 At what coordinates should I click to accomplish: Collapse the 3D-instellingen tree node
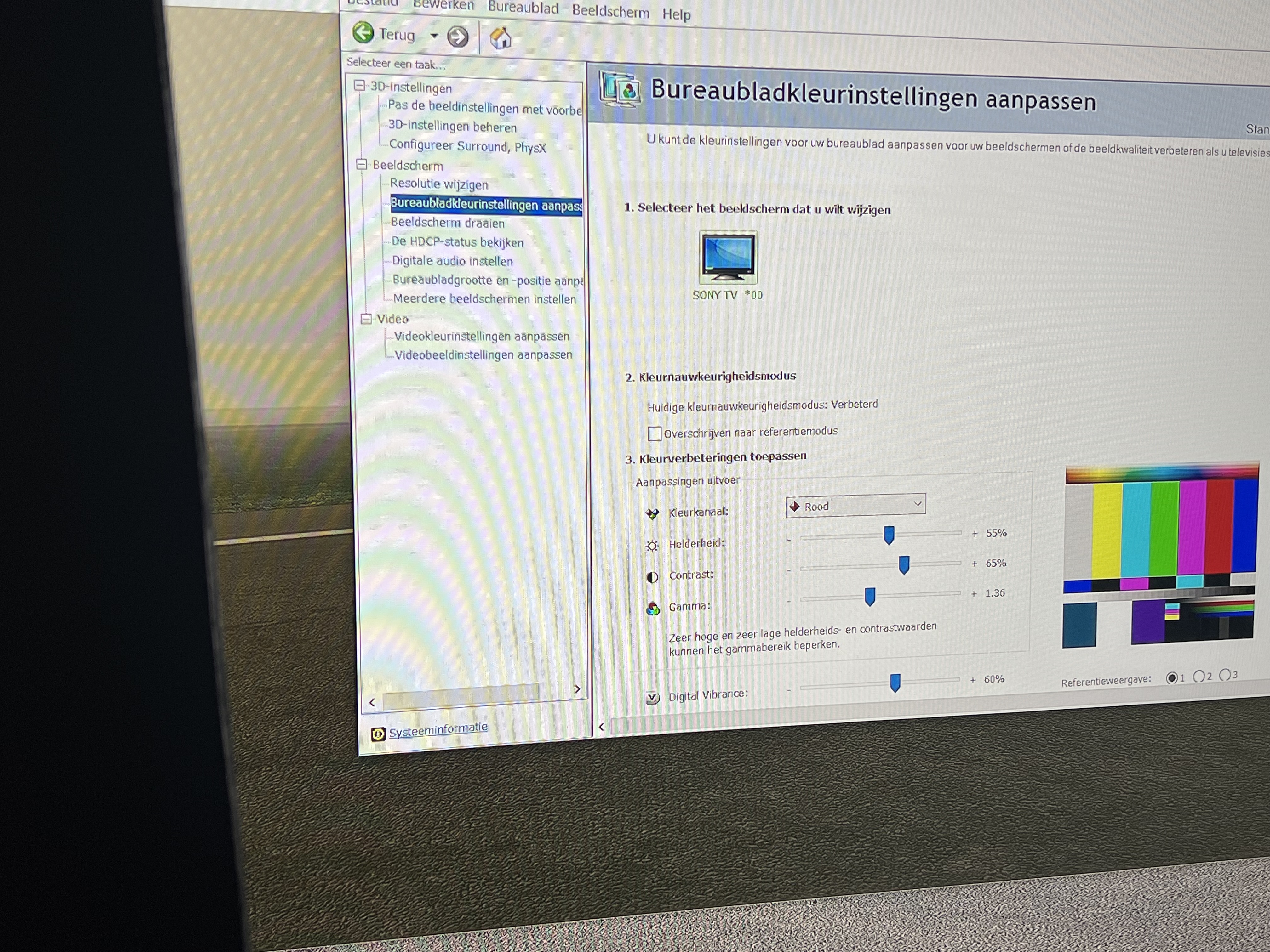[x=359, y=86]
